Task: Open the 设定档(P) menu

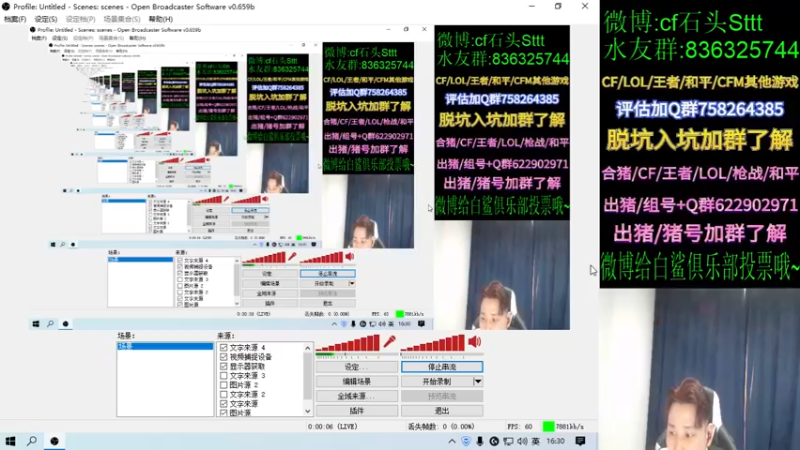Action: [80, 19]
